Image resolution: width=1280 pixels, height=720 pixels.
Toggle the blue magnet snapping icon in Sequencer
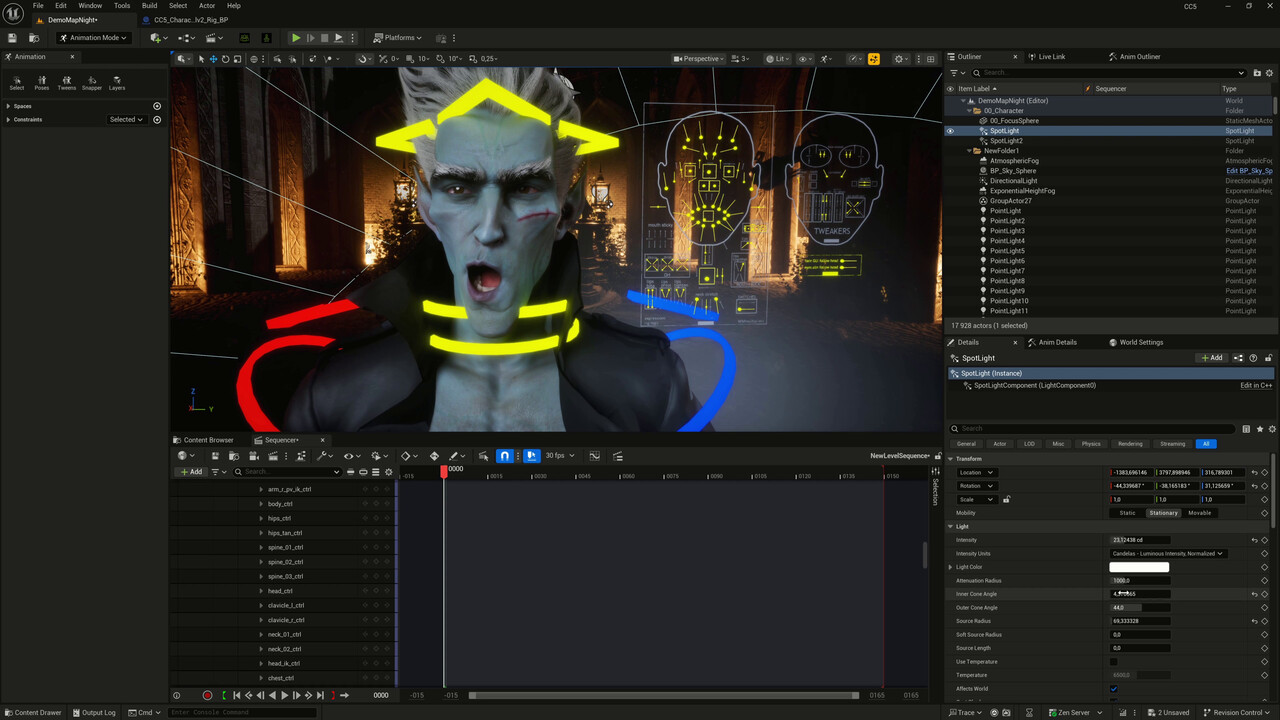point(505,456)
